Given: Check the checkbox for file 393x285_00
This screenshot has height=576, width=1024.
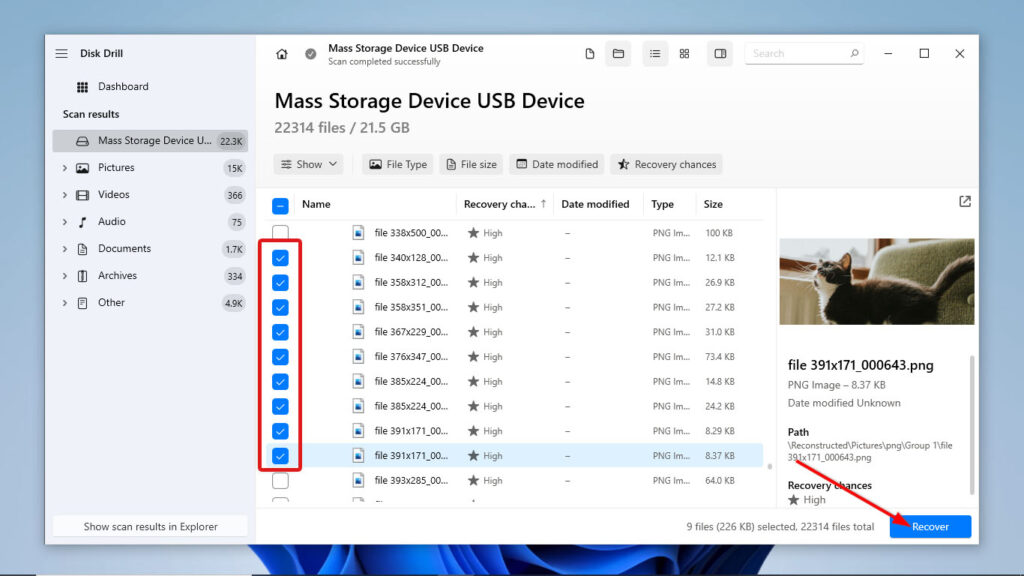Looking at the screenshot, I should tap(280, 480).
